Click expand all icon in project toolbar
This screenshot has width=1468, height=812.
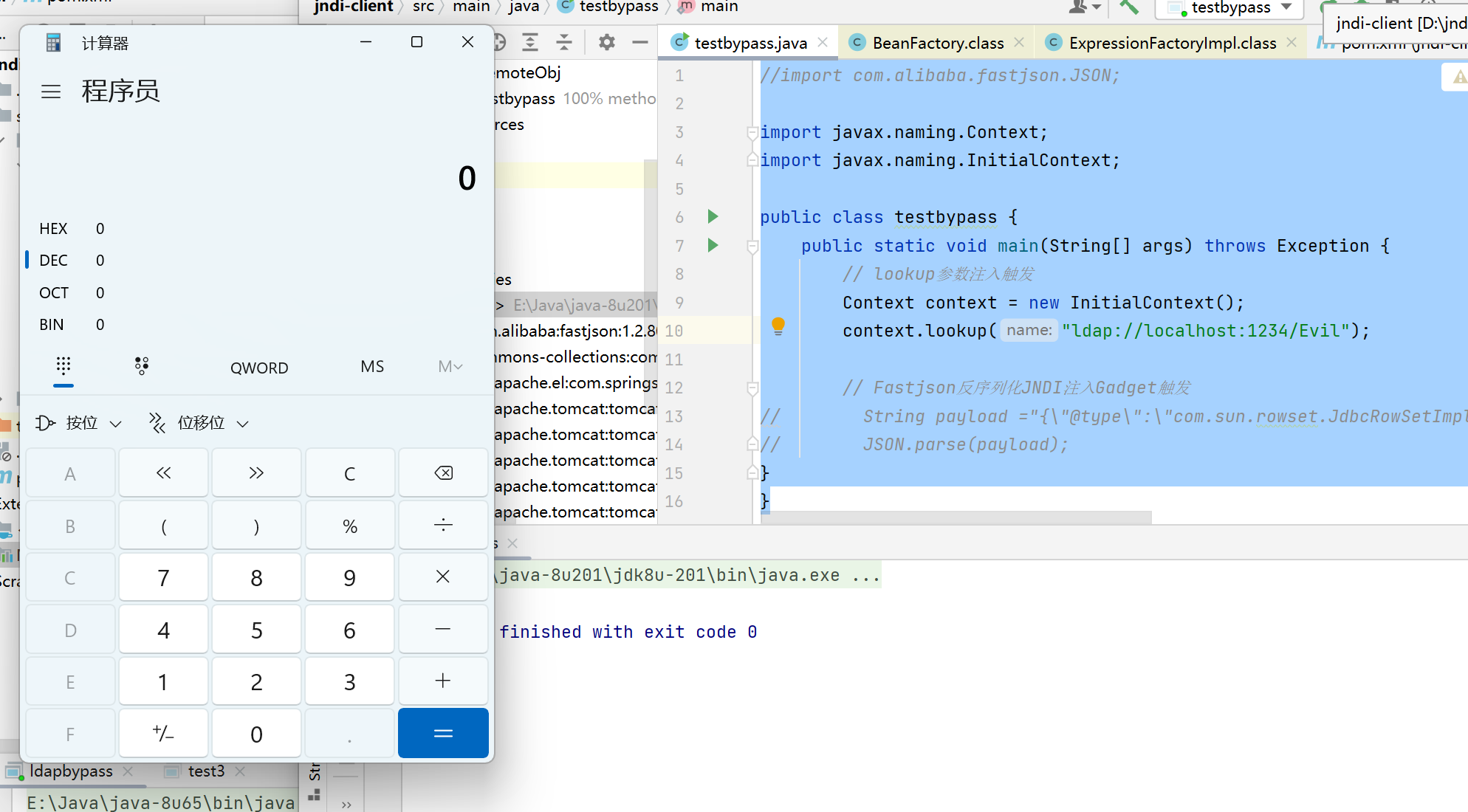click(529, 42)
